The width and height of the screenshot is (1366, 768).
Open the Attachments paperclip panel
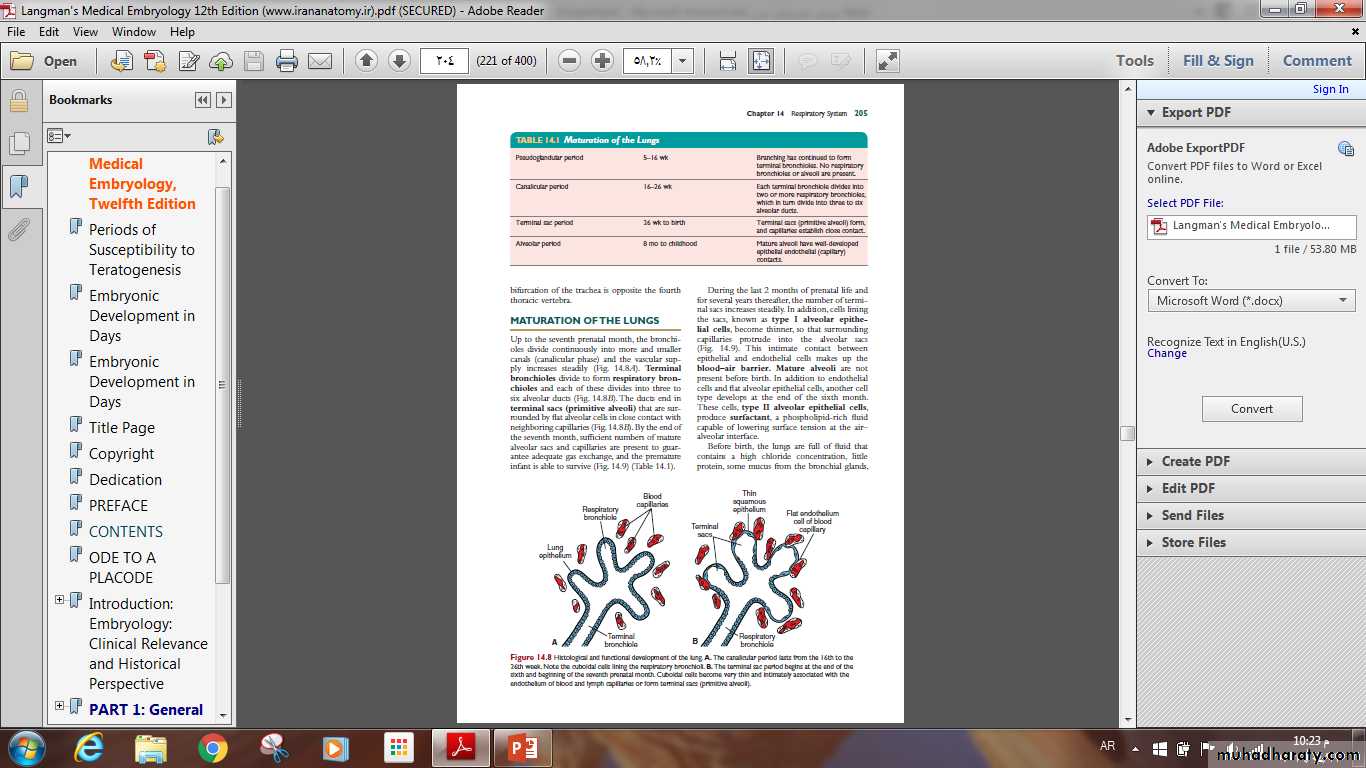pos(18,231)
